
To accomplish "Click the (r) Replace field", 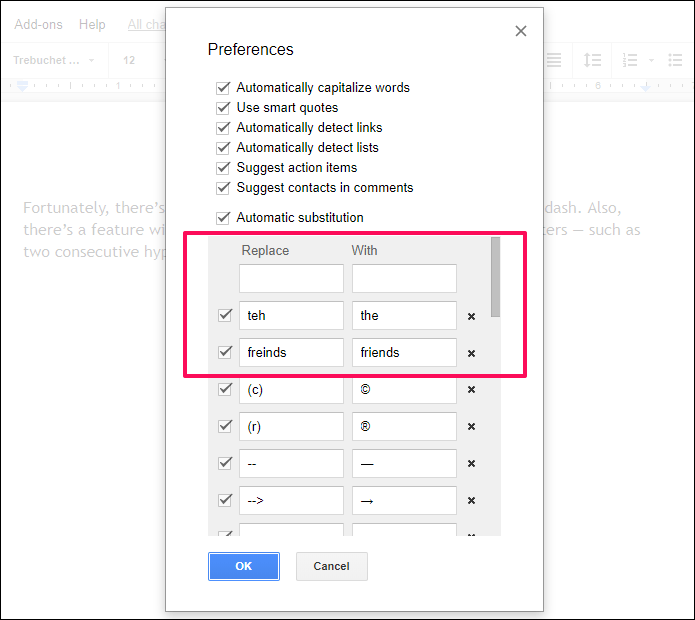I will [291, 426].
